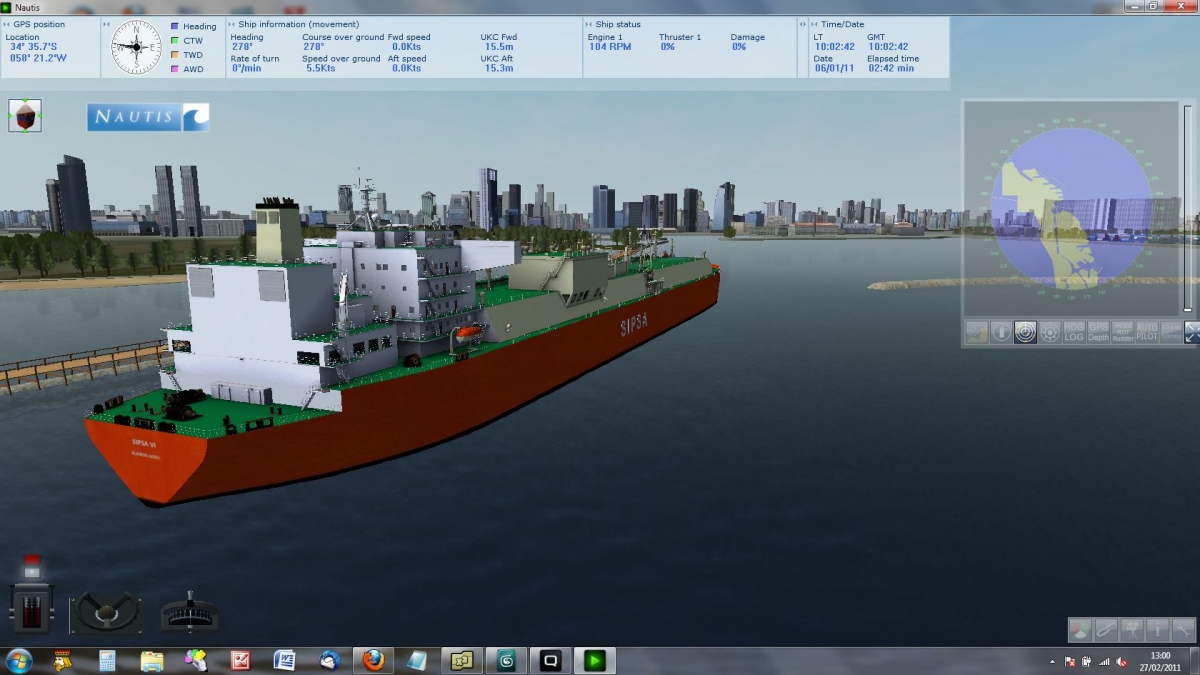Viewport: 1200px width, 675px height.
Task: Click the Location latitude 34° 35.7'S
Action: click(33, 47)
